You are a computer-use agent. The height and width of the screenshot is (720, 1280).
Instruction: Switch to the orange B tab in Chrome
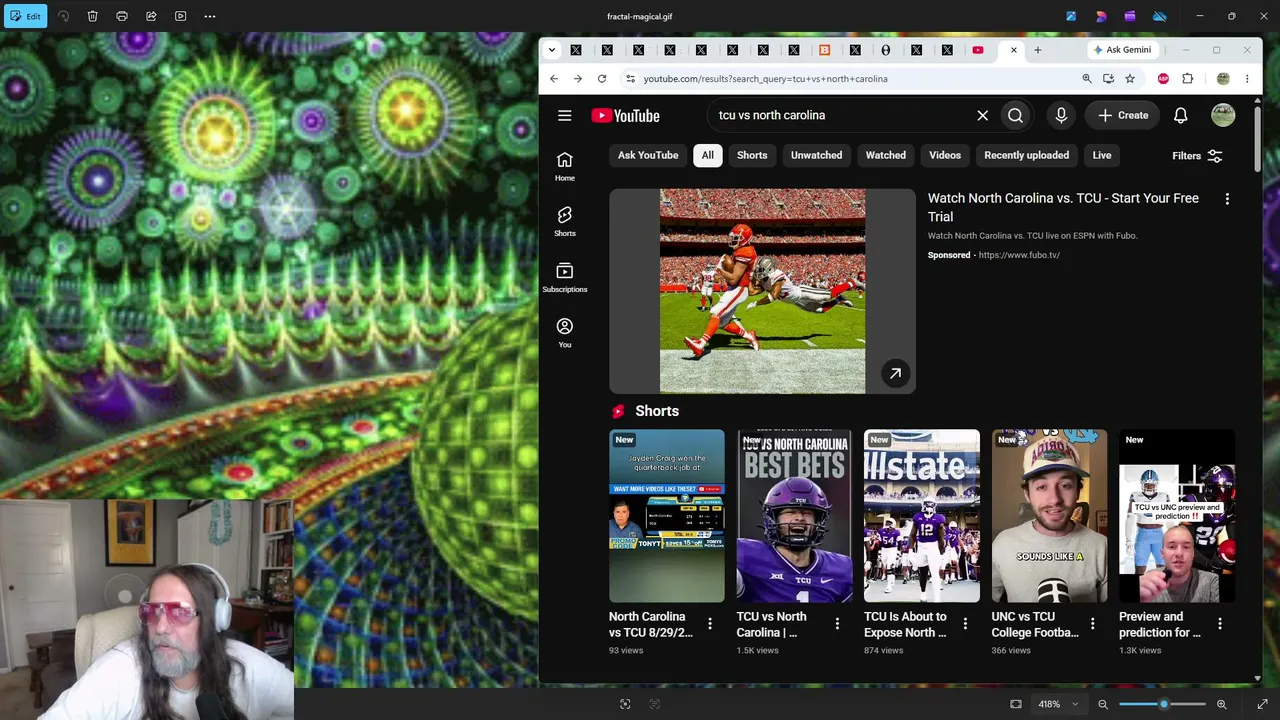point(825,50)
